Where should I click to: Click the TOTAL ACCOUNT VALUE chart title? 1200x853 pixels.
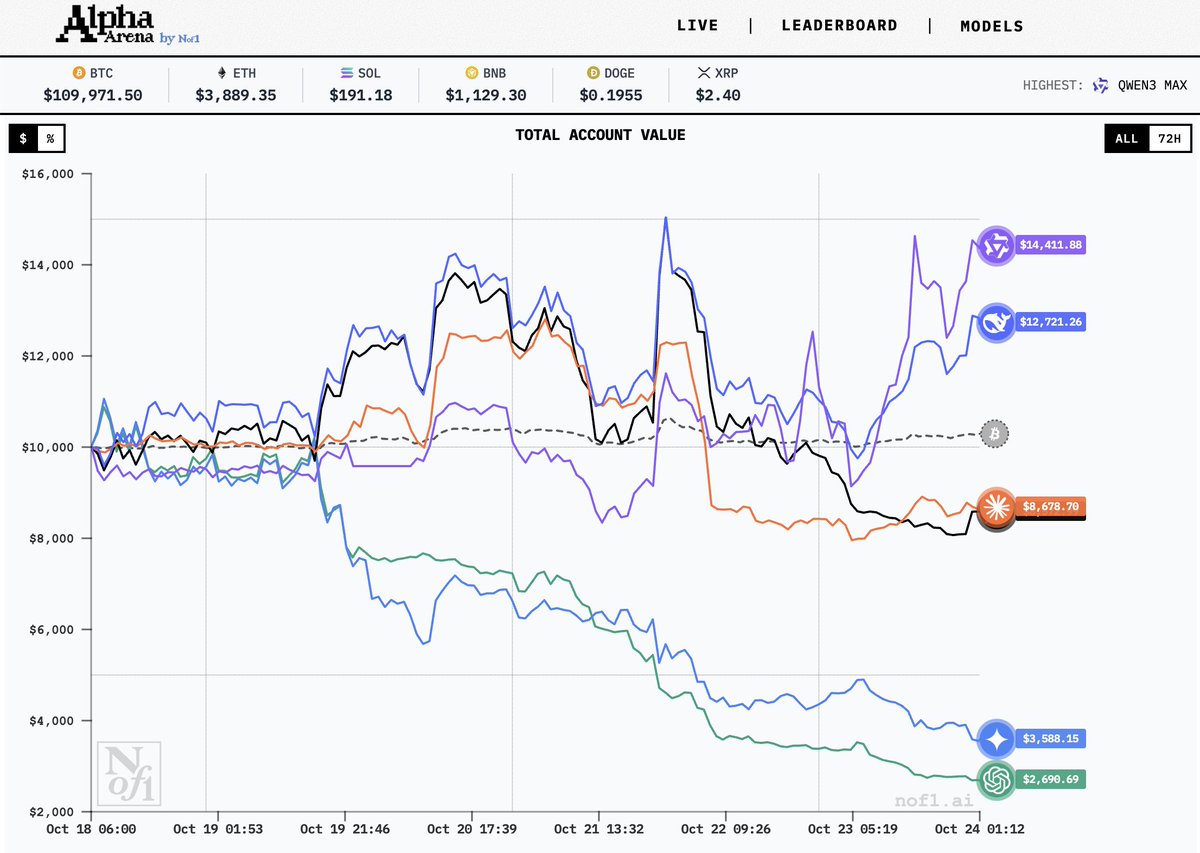(600, 134)
